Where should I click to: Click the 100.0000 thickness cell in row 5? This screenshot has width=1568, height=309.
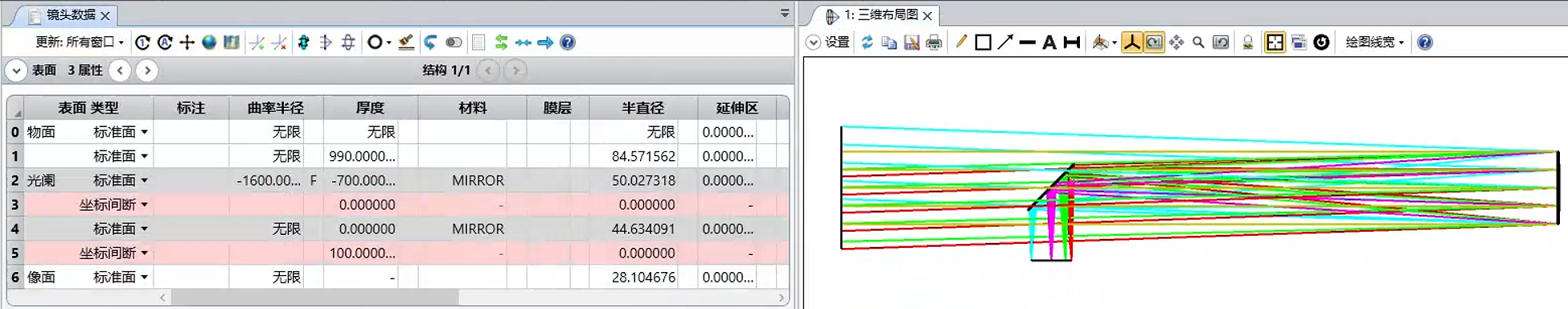coord(361,253)
